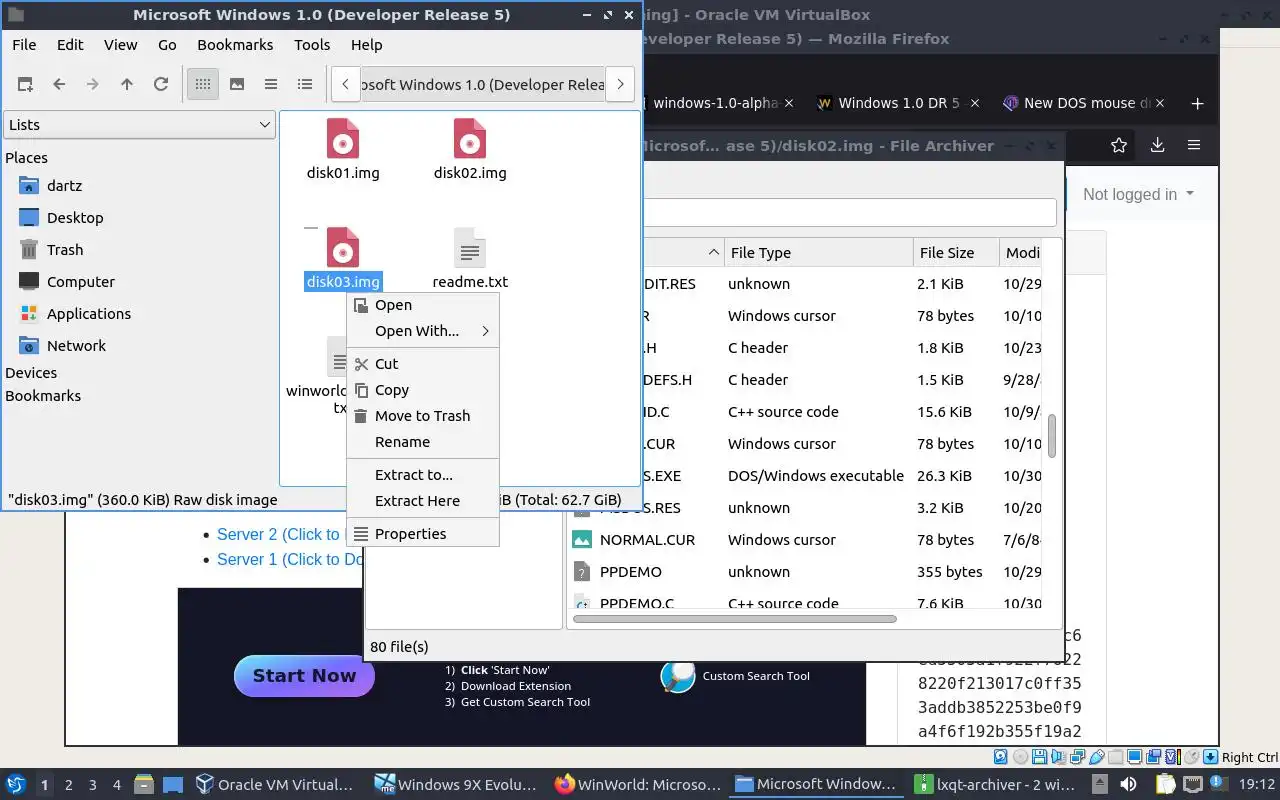The width and height of the screenshot is (1280, 800).
Task: Open LXQt application menu
Action: click(x=16, y=785)
